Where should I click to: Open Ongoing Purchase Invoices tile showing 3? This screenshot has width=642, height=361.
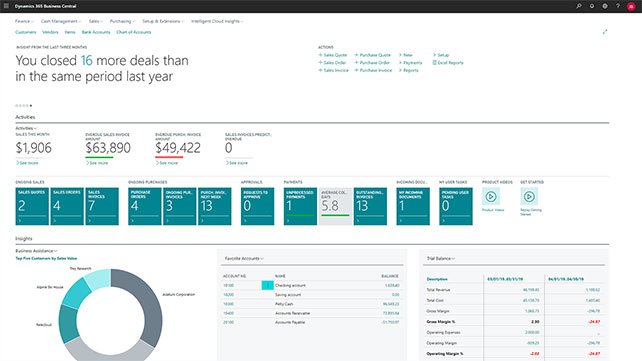(x=179, y=206)
